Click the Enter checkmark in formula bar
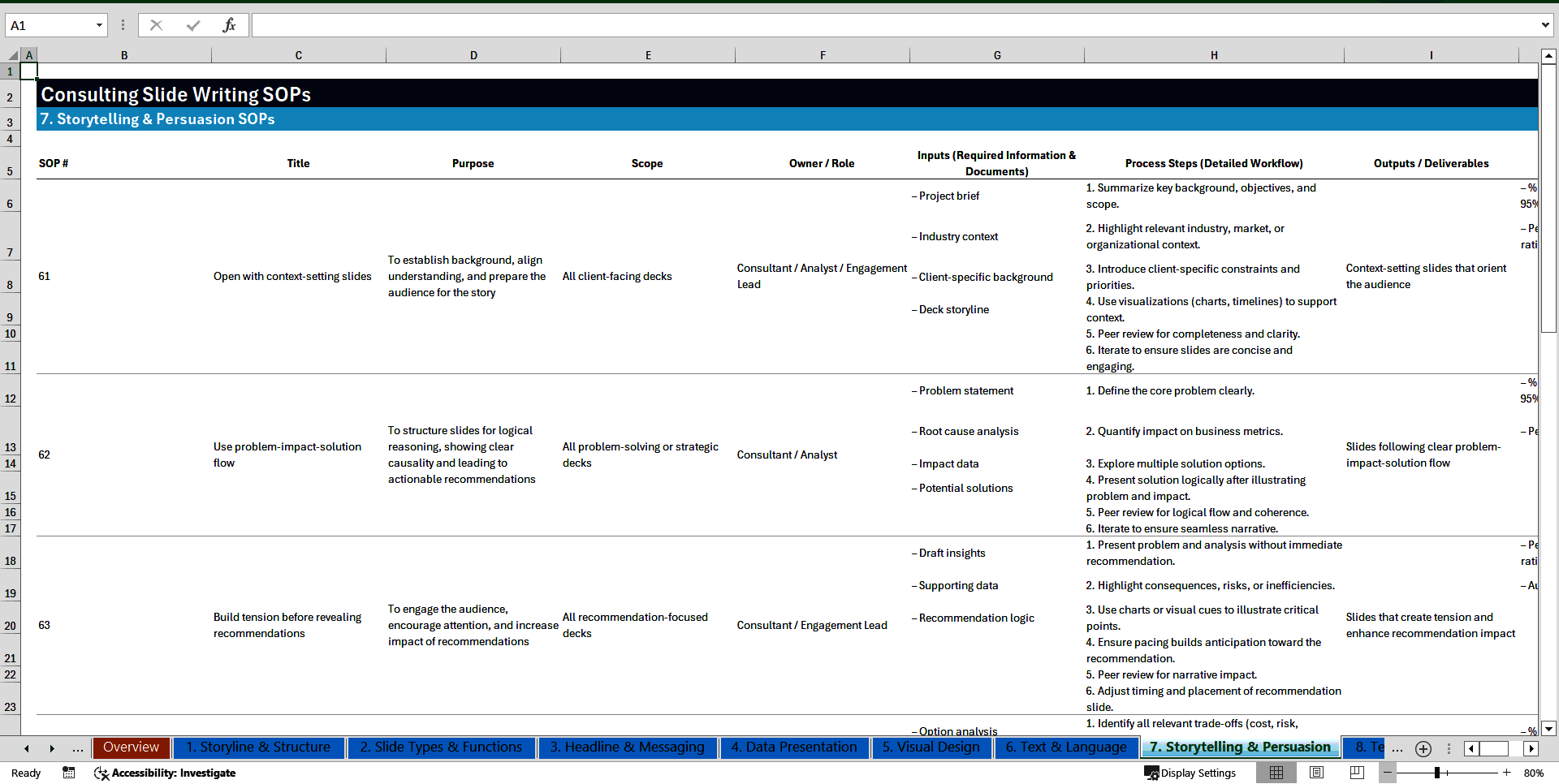1559x784 pixels. 193,25
